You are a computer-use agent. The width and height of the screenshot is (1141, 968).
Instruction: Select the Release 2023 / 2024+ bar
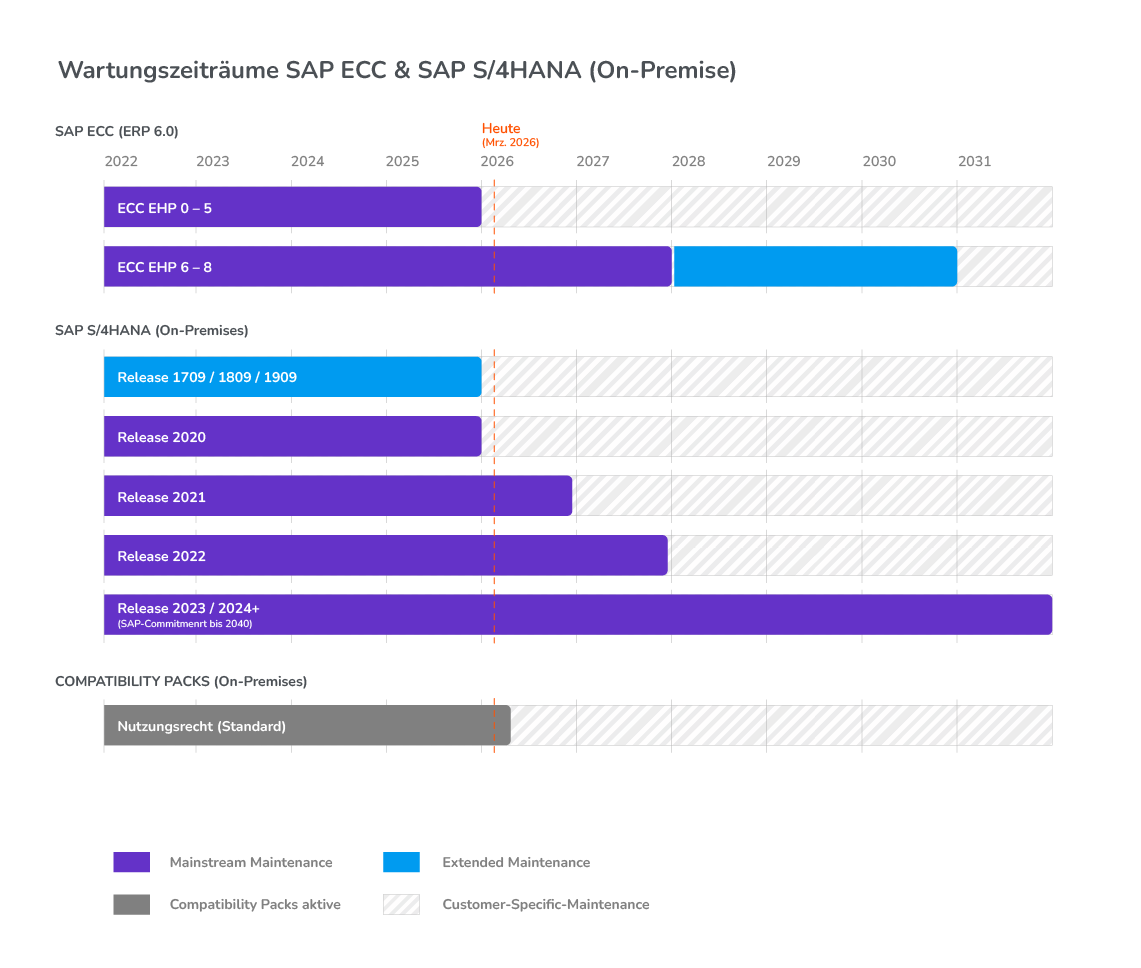click(x=577, y=615)
